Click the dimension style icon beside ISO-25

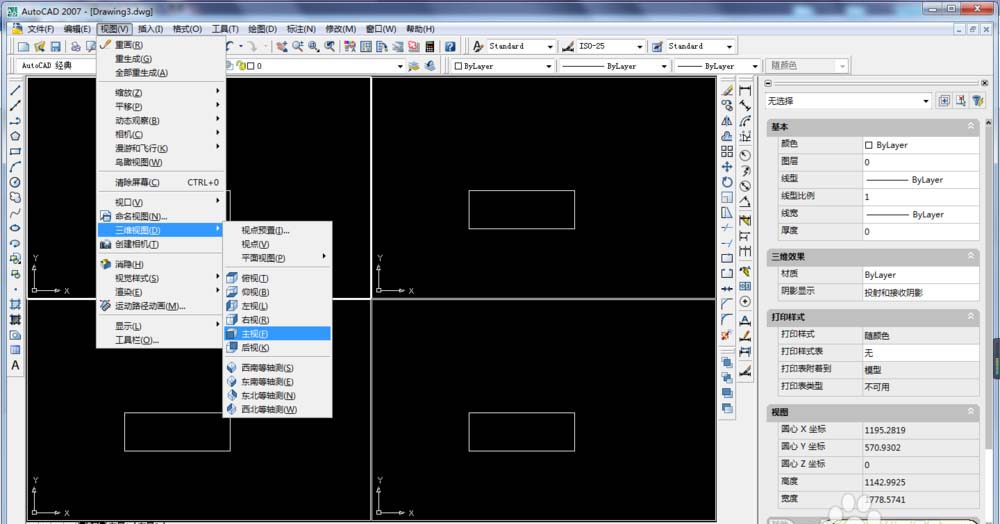pyautogui.click(x=568, y=47)
